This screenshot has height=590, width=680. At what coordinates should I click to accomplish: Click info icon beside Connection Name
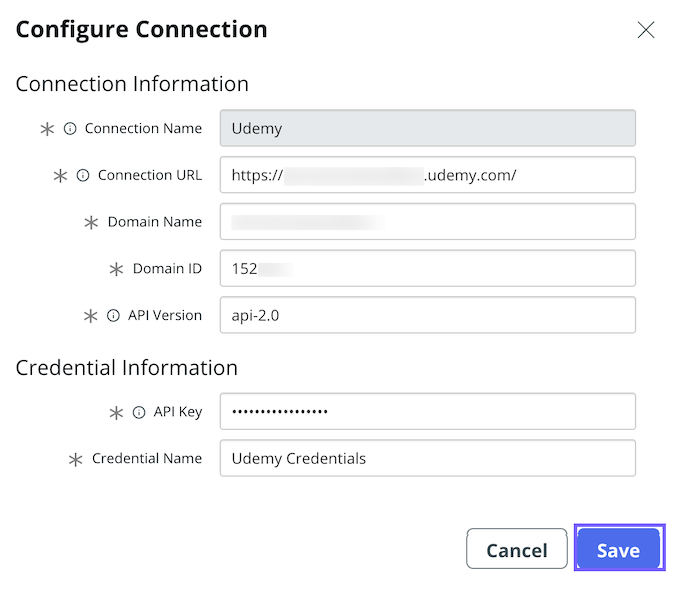pyautogui.click(x=70, y=128)
